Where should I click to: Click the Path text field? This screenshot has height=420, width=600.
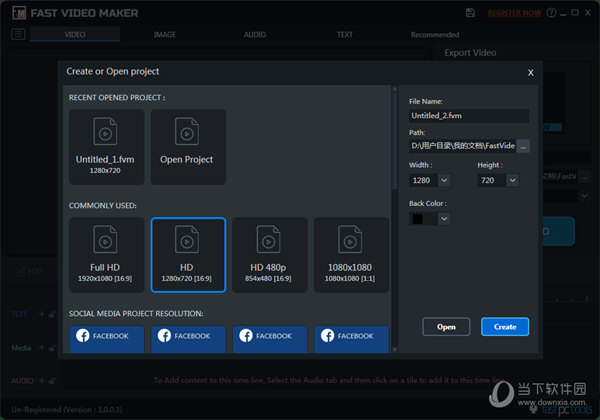tap(462, 146)
